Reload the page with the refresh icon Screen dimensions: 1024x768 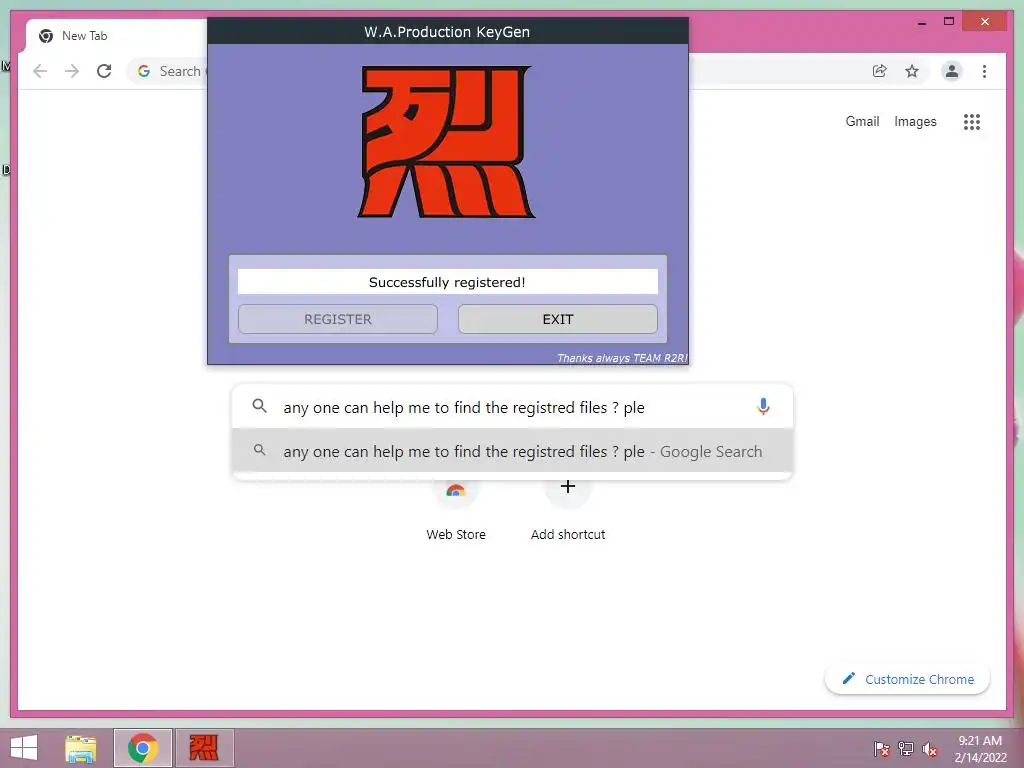(x=104, y=71)
